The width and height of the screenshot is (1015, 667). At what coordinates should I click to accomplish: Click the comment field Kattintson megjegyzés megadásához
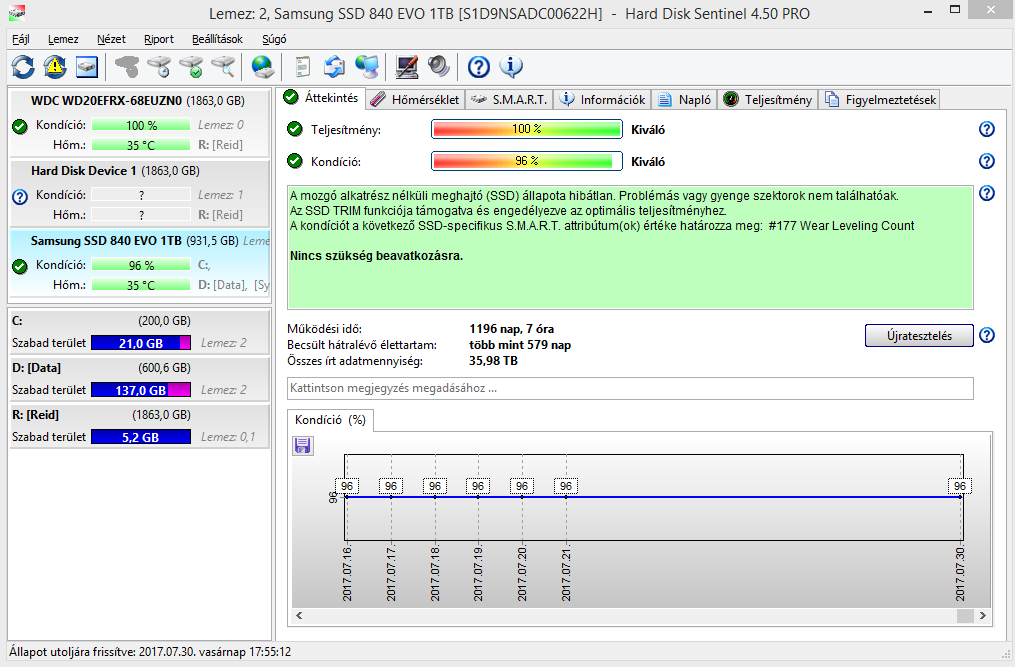[x=630, y=389]
